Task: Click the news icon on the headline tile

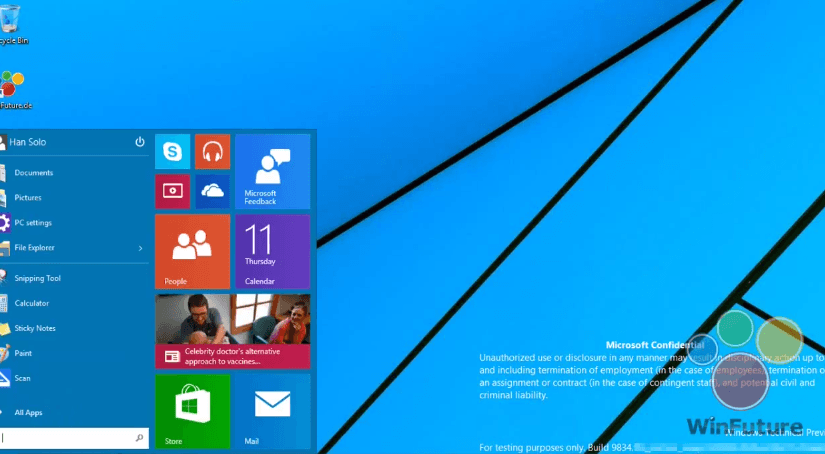Action: click(172, 357)
